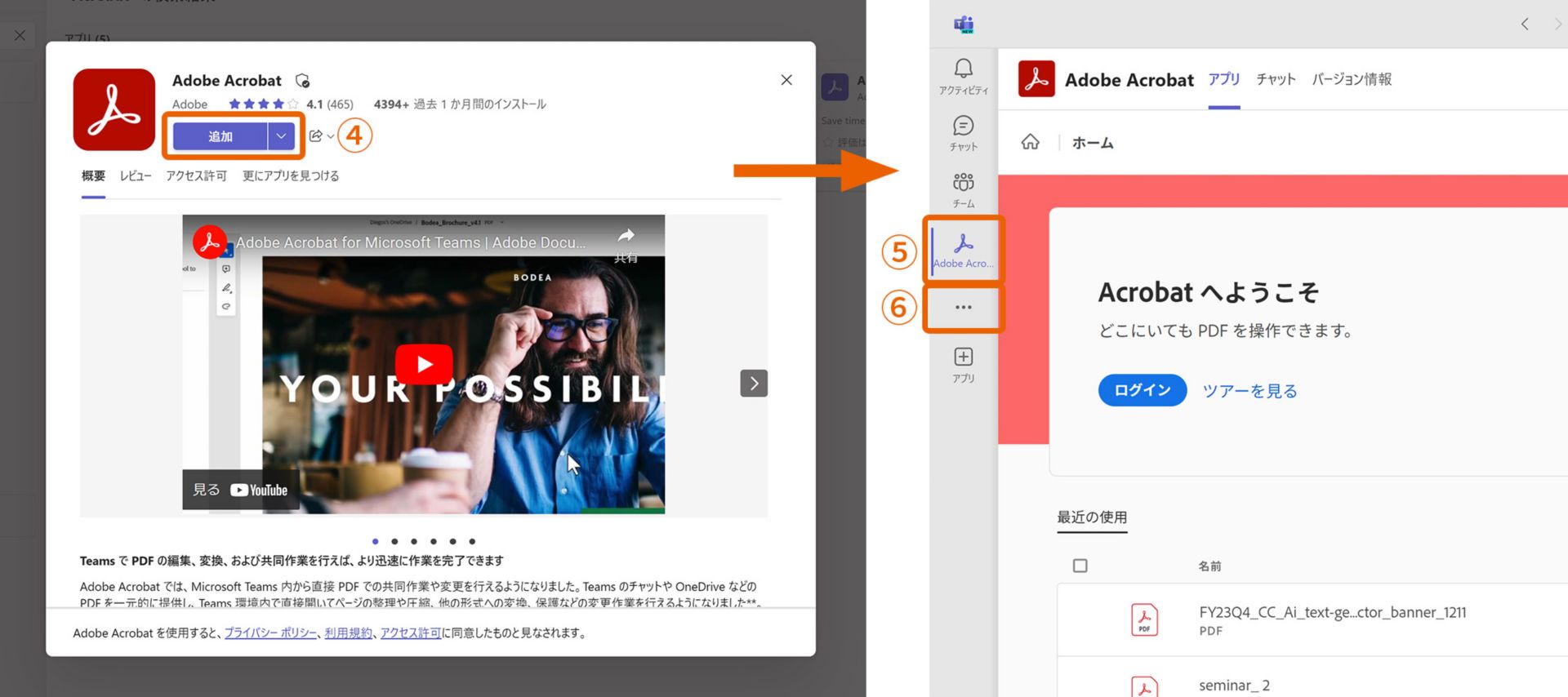
Task: Select the first carousel pagination dot
Action: tap(375, 541)
